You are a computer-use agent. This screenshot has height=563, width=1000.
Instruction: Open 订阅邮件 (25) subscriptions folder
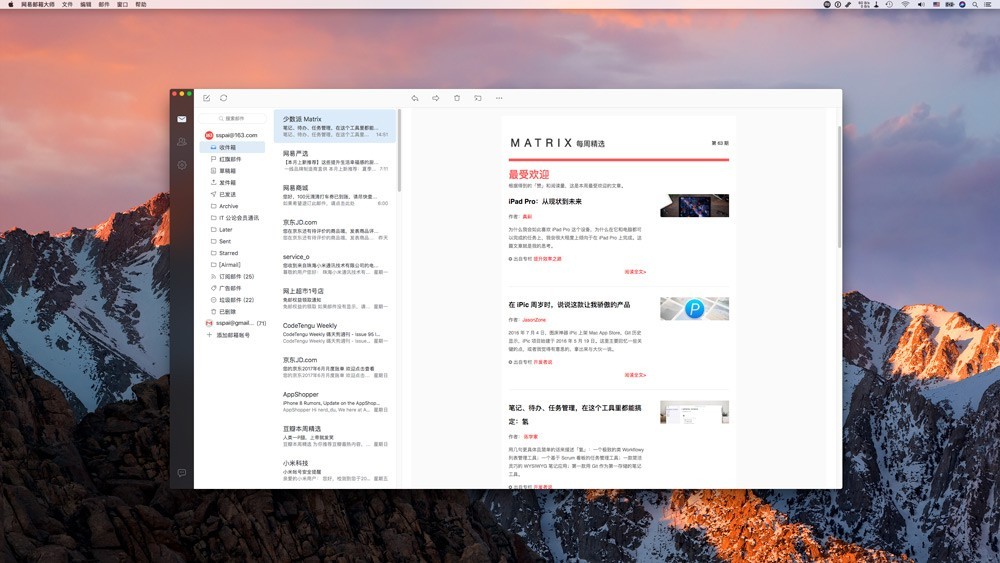pyautogui.click(x=232, y=277)
